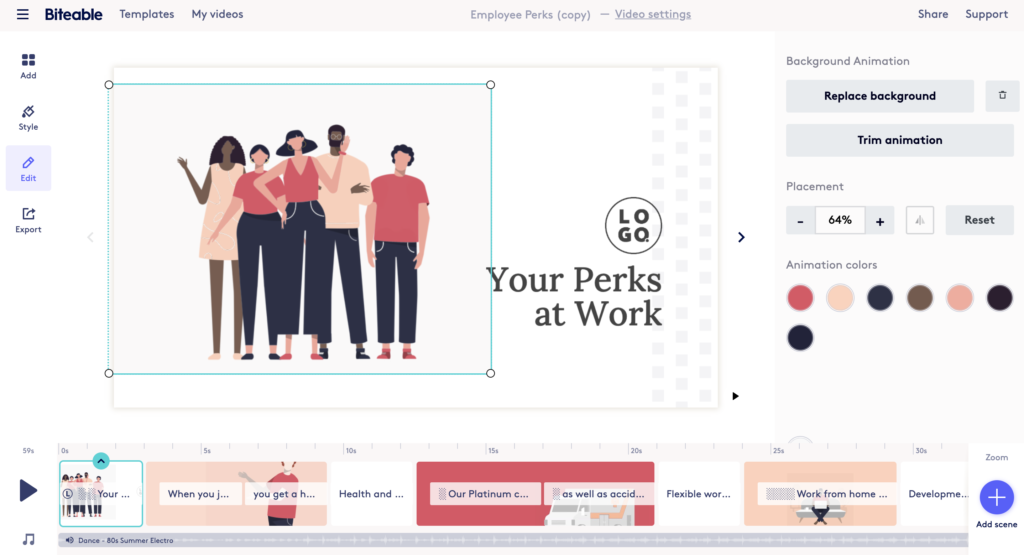
Task: Click the 64% placement value field
Action: [x=840, y=220]
